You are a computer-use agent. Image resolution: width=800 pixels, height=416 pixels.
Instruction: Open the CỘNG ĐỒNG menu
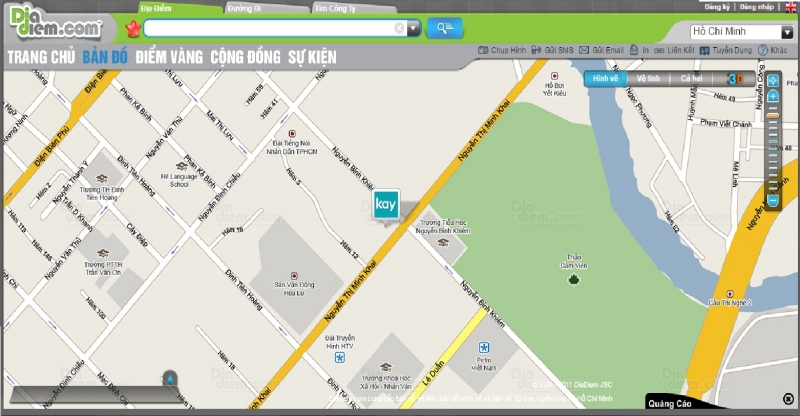245,57
